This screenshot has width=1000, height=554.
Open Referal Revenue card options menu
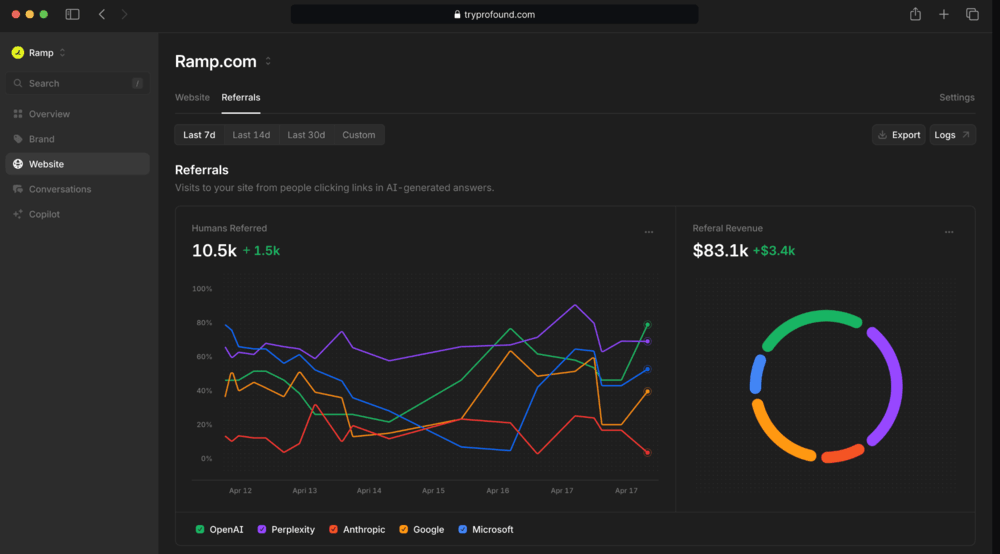click(949, 232)
